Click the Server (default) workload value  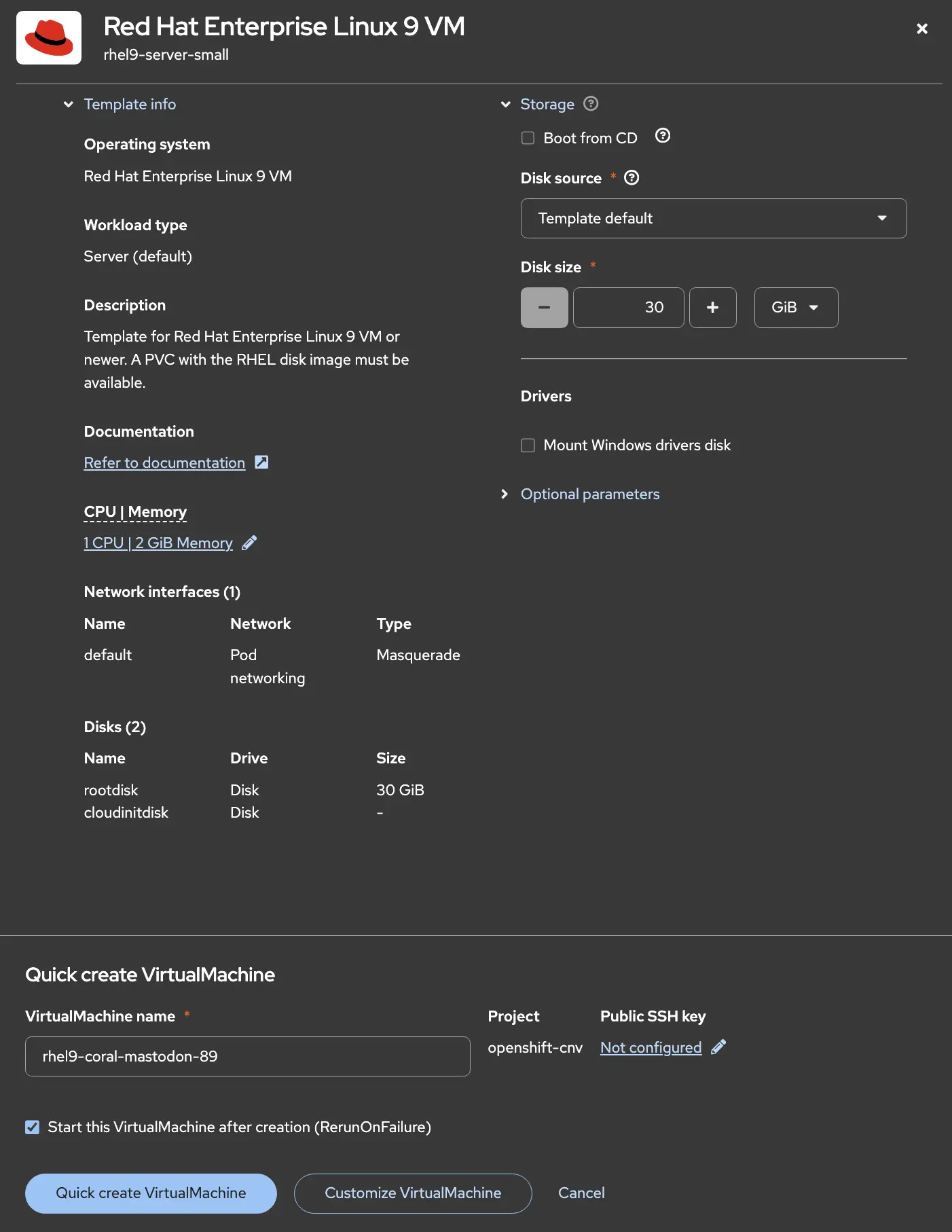coord(138,256)
